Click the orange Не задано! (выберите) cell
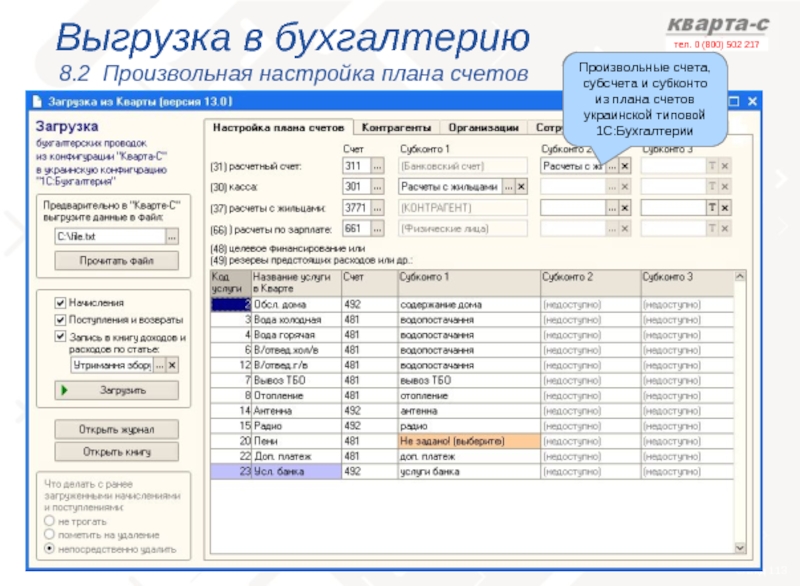The image size is (800, 586). [x=469, y=441]
